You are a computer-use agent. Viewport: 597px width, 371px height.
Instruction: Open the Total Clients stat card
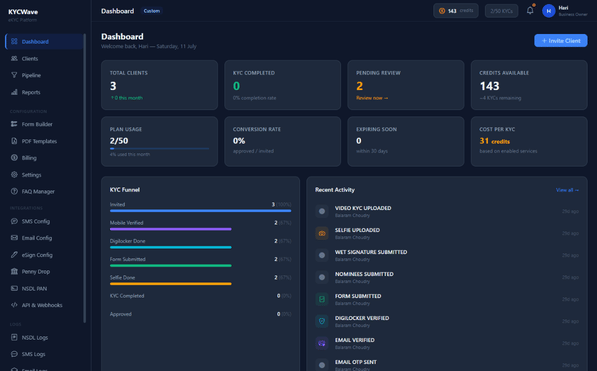click(160, 85)
